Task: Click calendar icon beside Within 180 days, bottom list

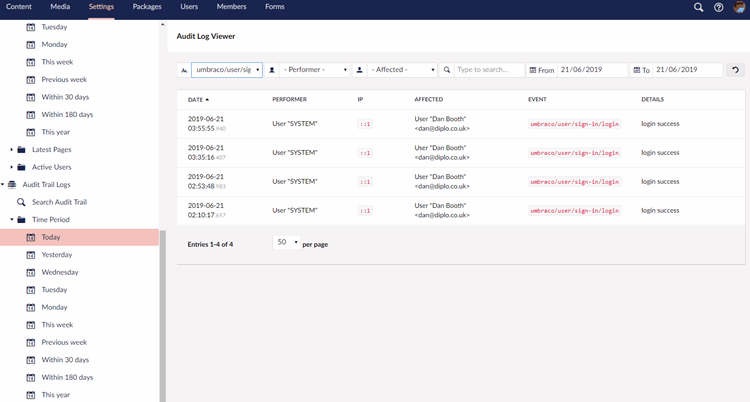Action: (x=31, y=378)
